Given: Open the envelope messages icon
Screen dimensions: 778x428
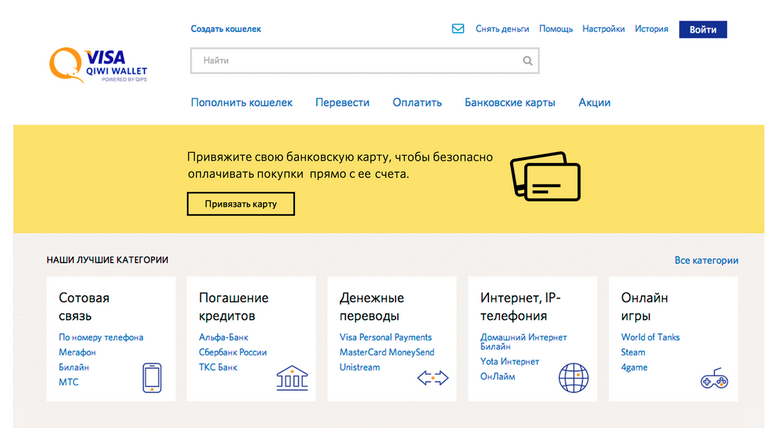Looking at the screenshot, I should tap(458, 29).
